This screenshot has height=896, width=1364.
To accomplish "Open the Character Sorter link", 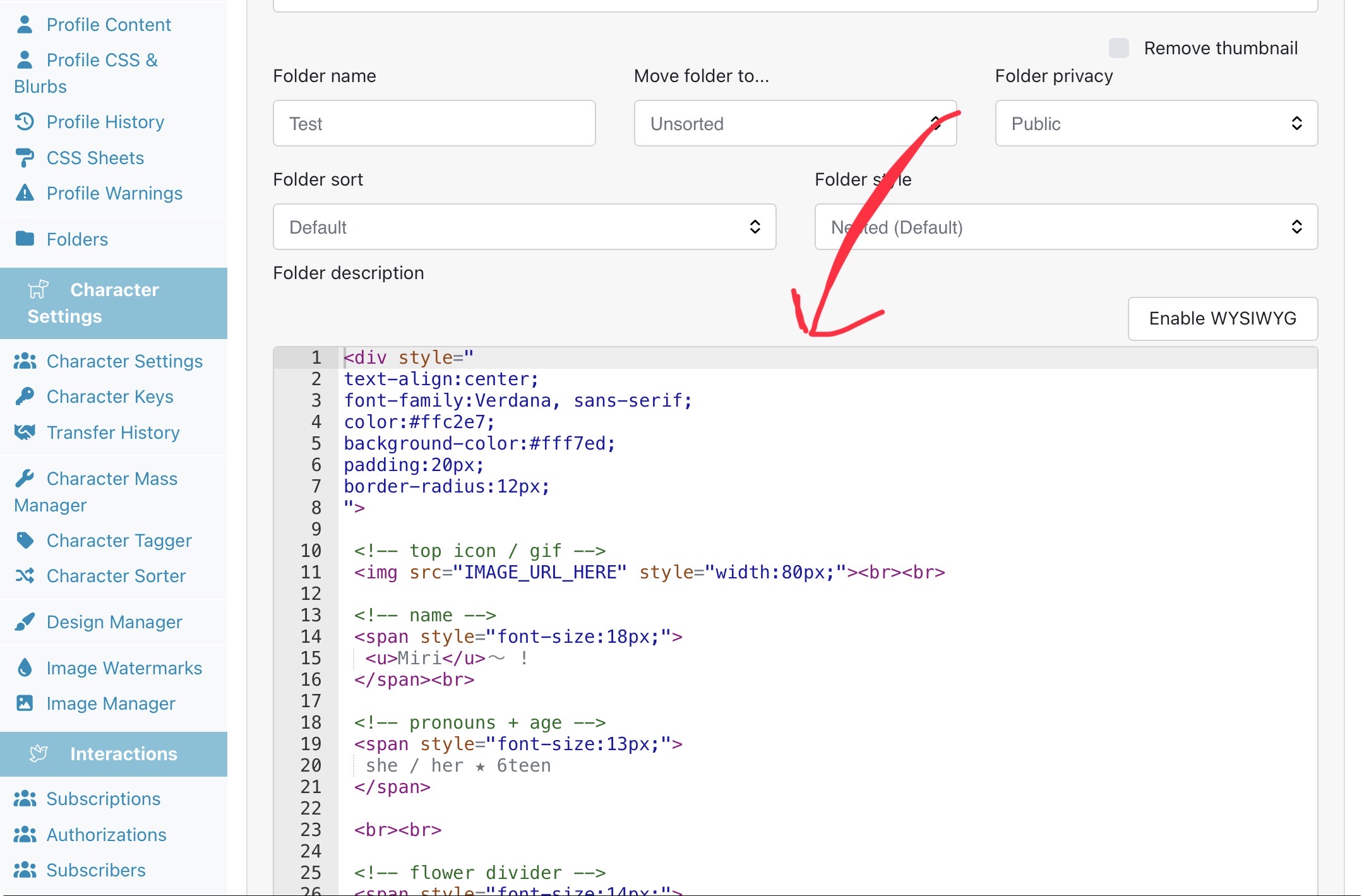I will click(116, 576).
